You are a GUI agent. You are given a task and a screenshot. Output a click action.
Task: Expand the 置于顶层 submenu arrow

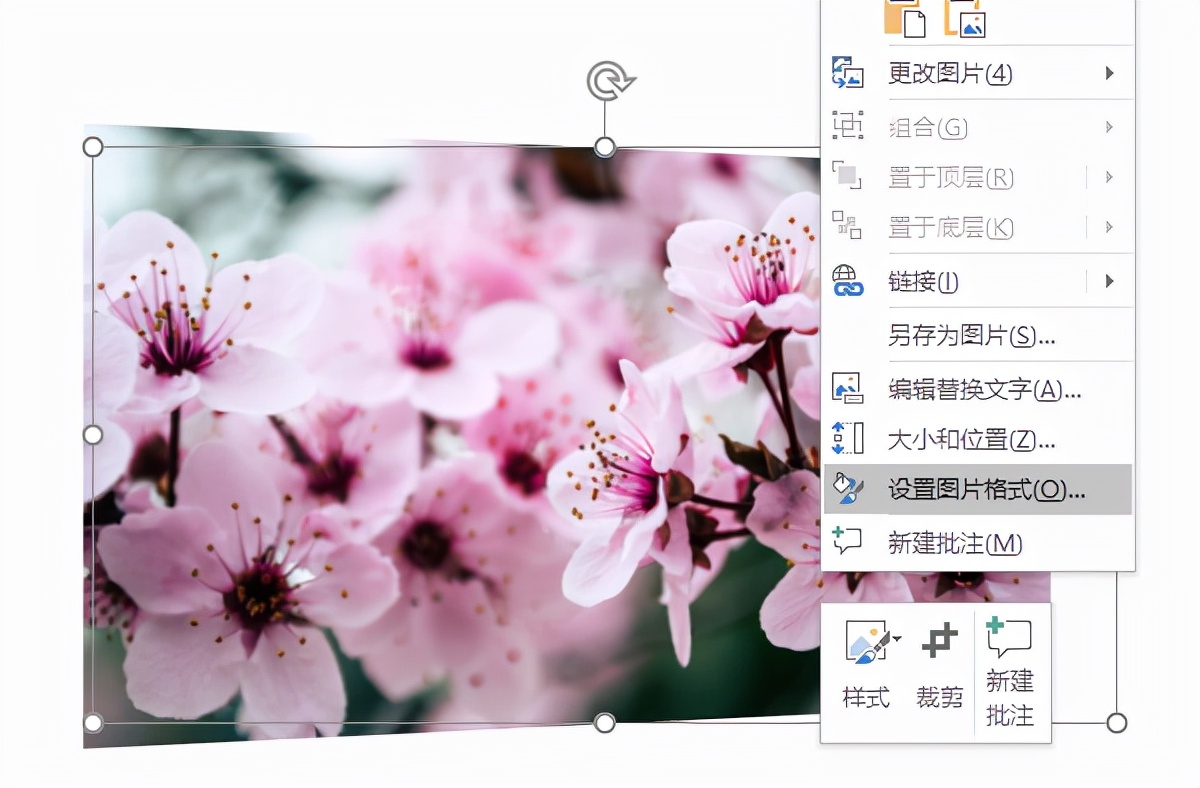click(x=1109, y=177)
